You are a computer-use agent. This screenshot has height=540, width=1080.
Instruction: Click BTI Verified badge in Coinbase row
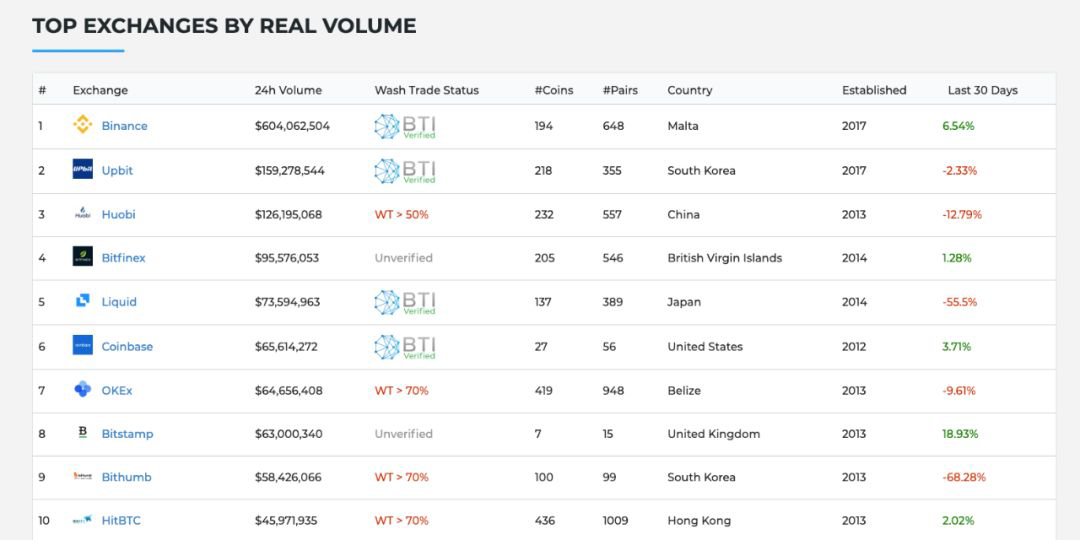coord(405,347)
